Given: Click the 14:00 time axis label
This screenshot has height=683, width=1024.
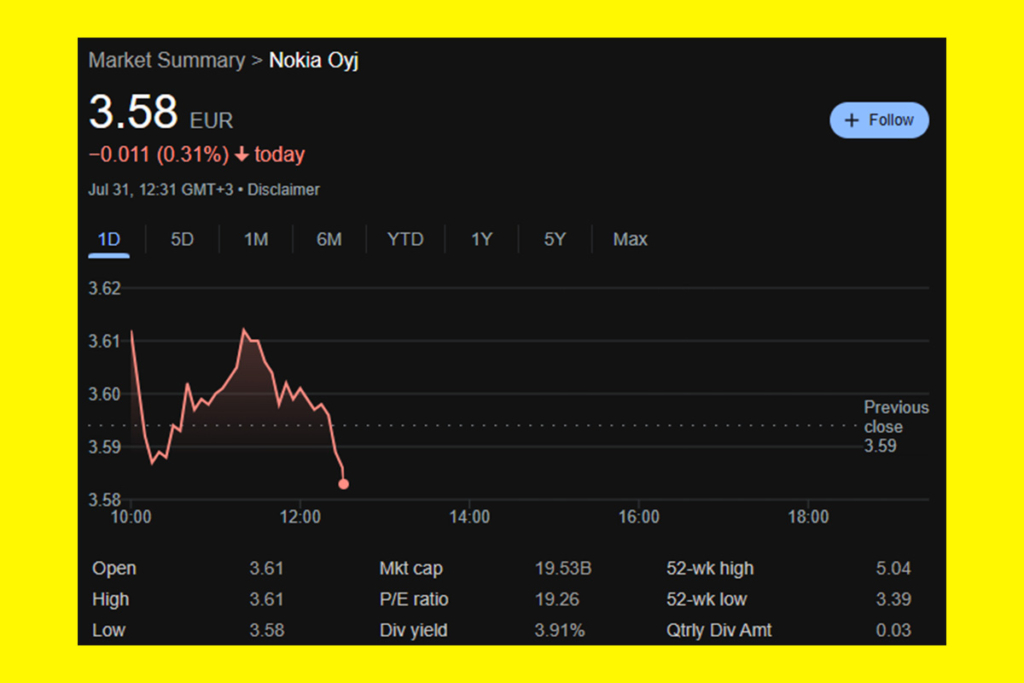Looking at the screenshot, I should [470, 517].
